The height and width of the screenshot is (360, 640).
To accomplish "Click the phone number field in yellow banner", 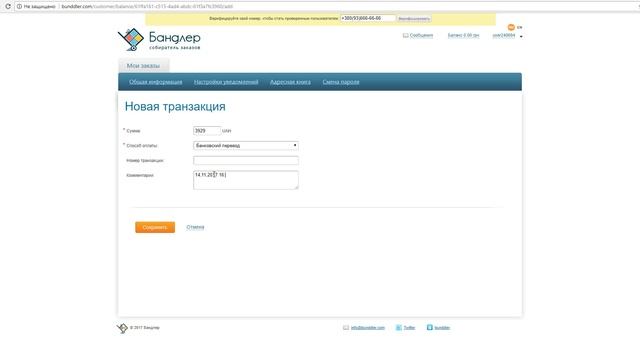I will click(x=368, y=18).
